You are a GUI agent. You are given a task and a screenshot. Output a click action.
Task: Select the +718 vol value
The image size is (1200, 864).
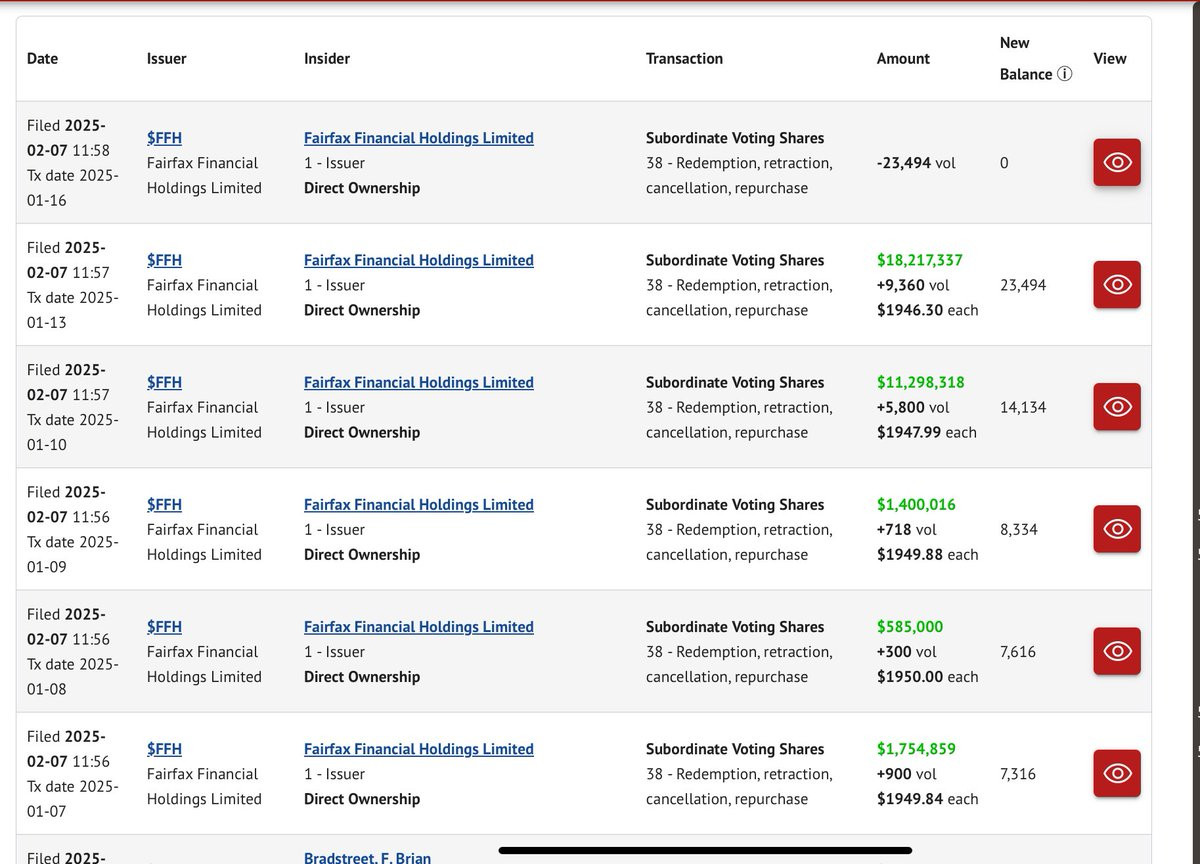point(907,529)
